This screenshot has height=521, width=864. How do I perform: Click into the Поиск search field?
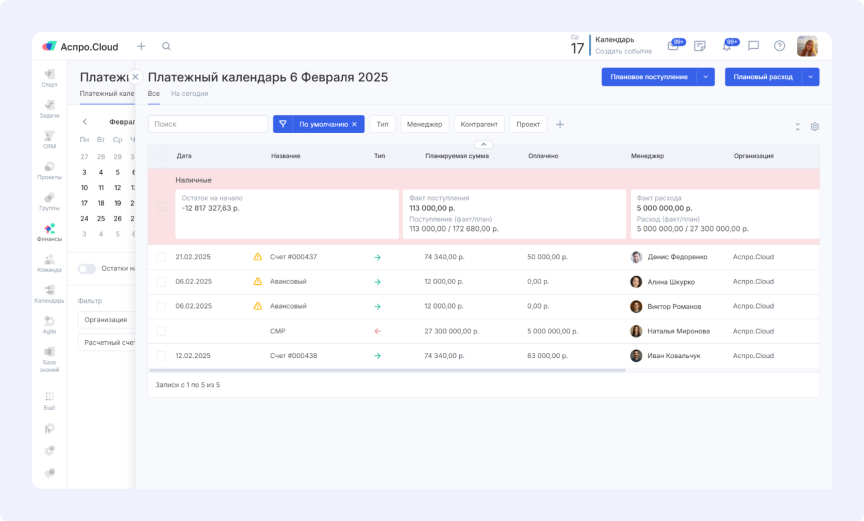(x=207, y=124)
